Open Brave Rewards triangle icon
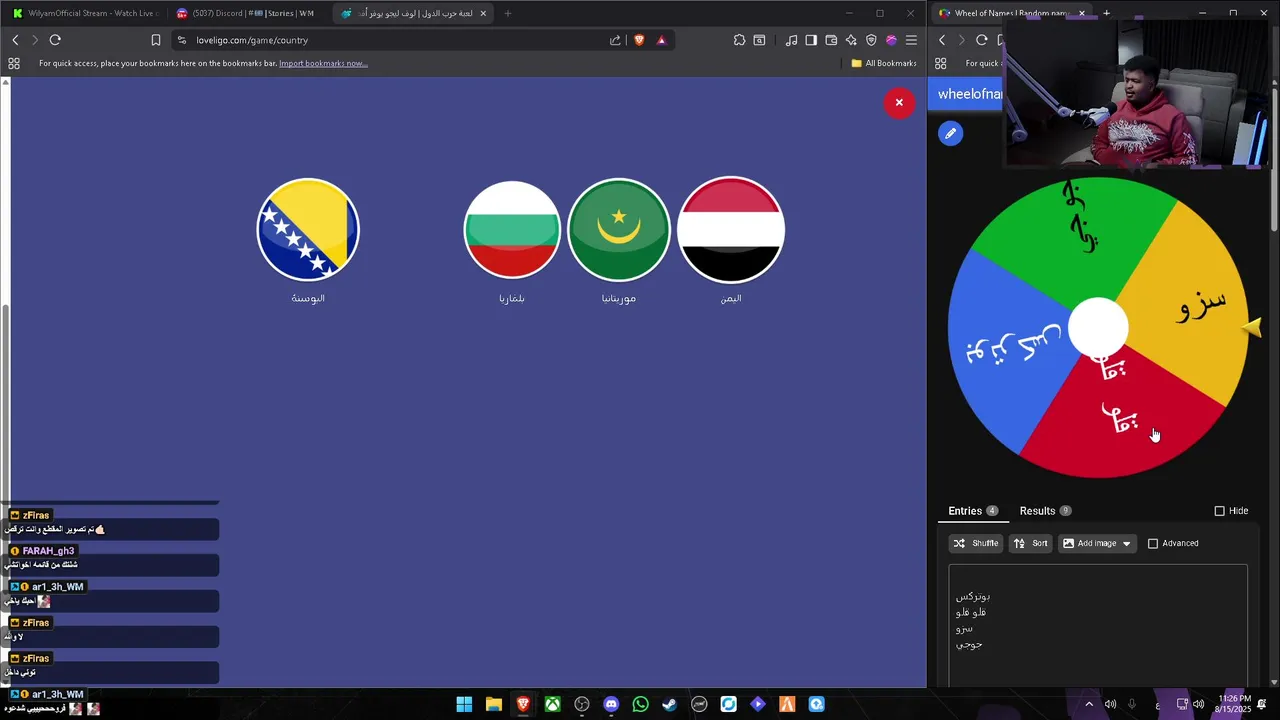The height and width of the screenshot is (720, 1280). 661,40
